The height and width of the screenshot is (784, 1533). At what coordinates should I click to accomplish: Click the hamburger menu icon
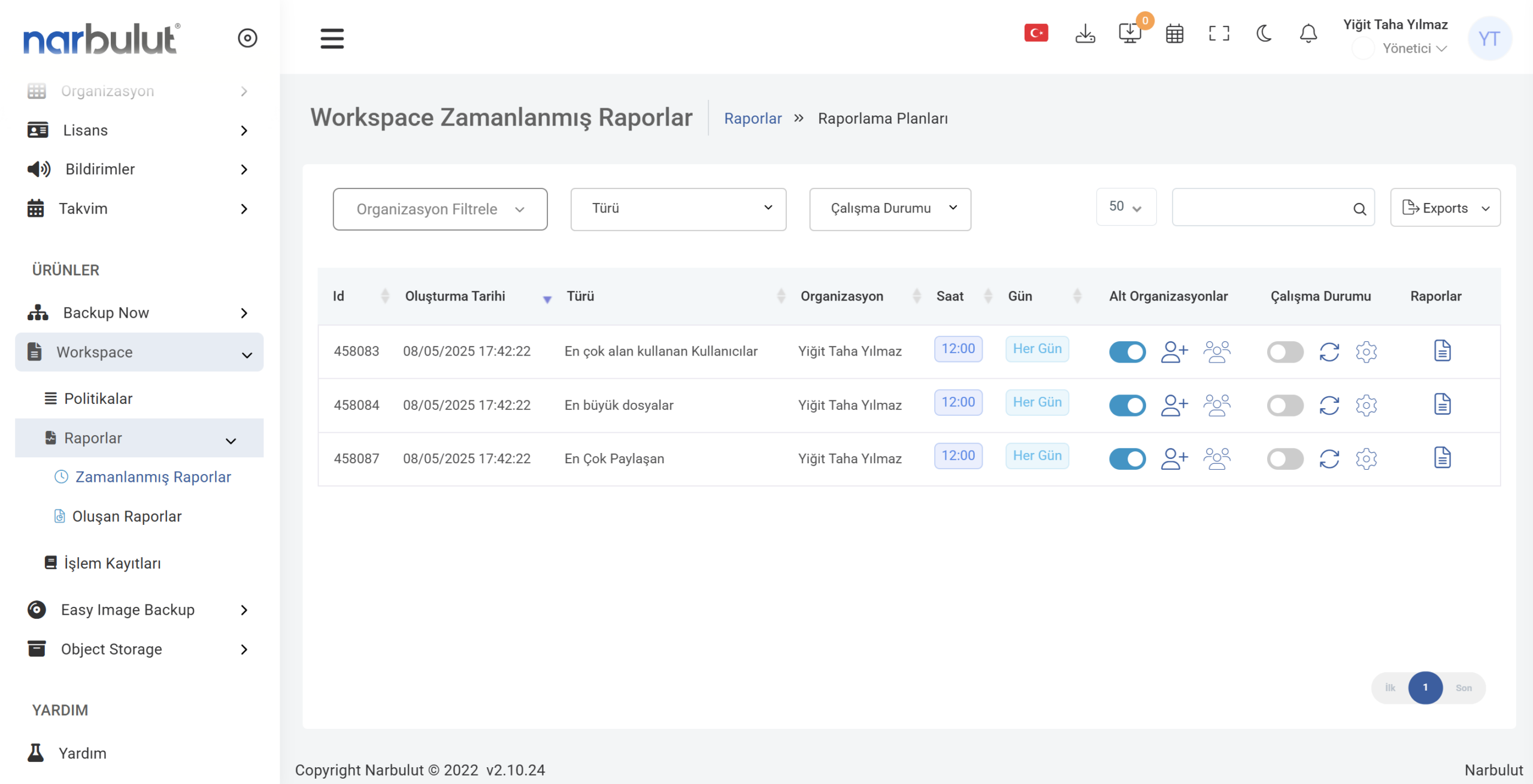[332, 38]
